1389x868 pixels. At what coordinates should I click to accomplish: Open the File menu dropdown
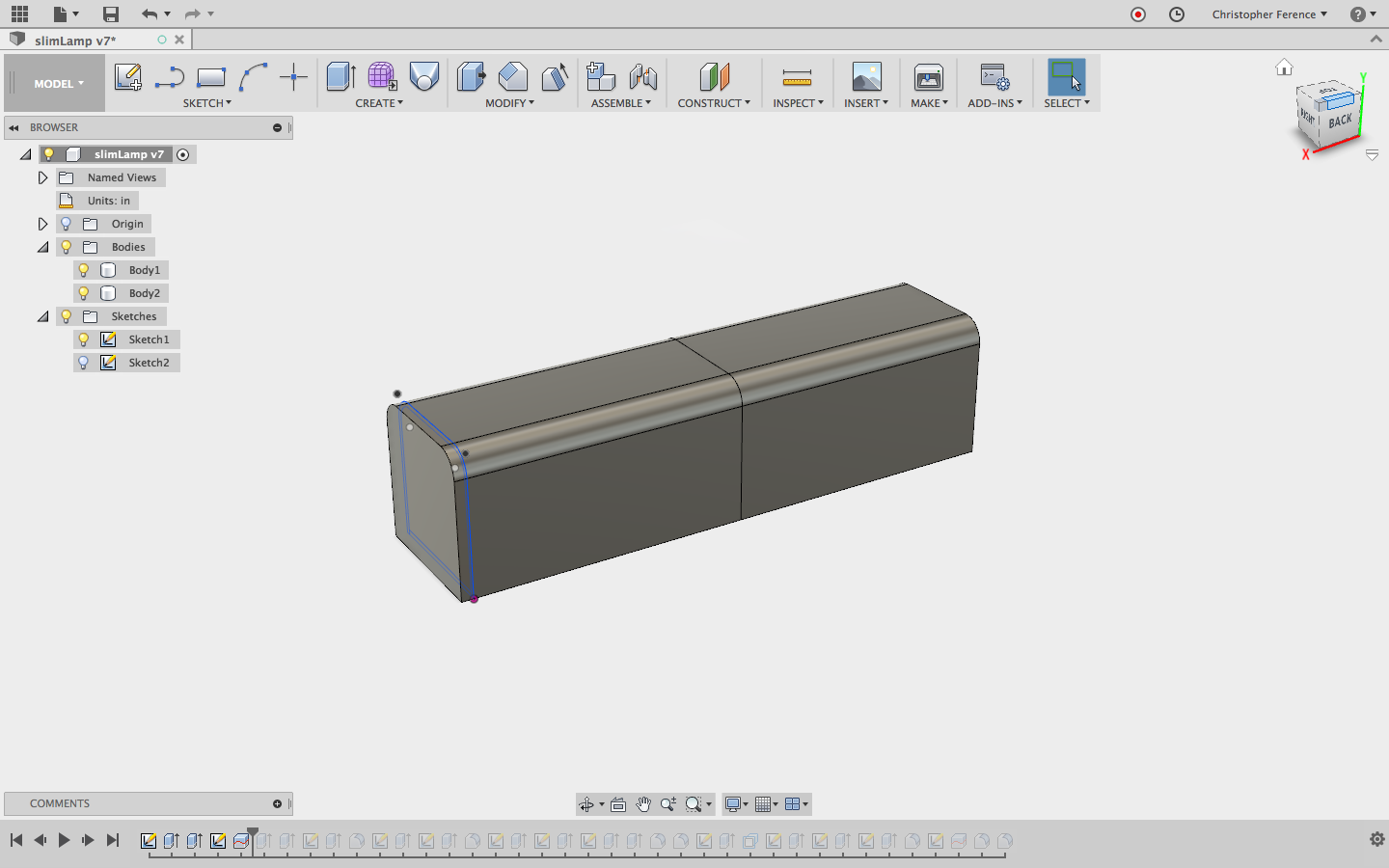66,14
